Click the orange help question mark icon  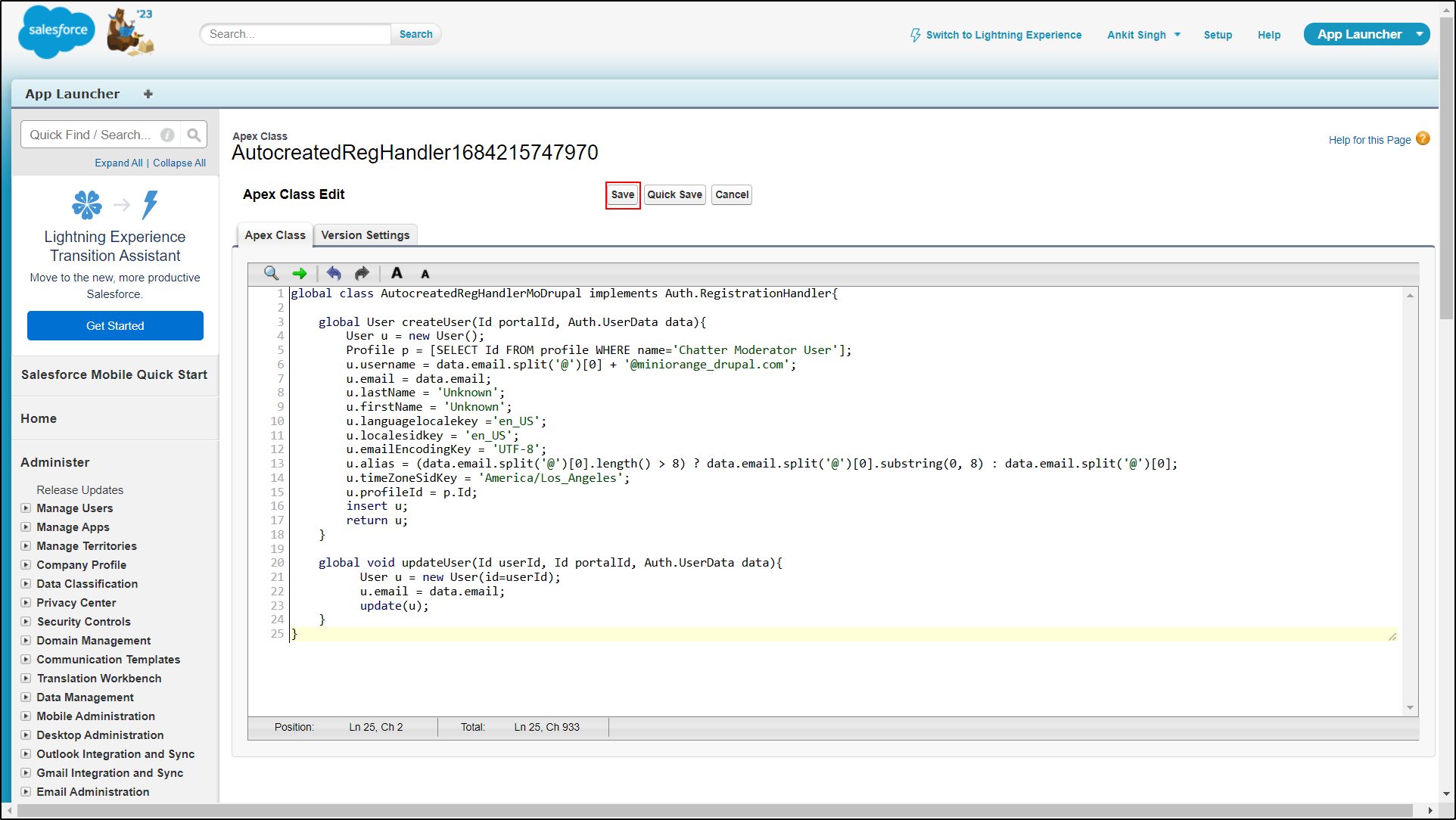coord(1423,138)
